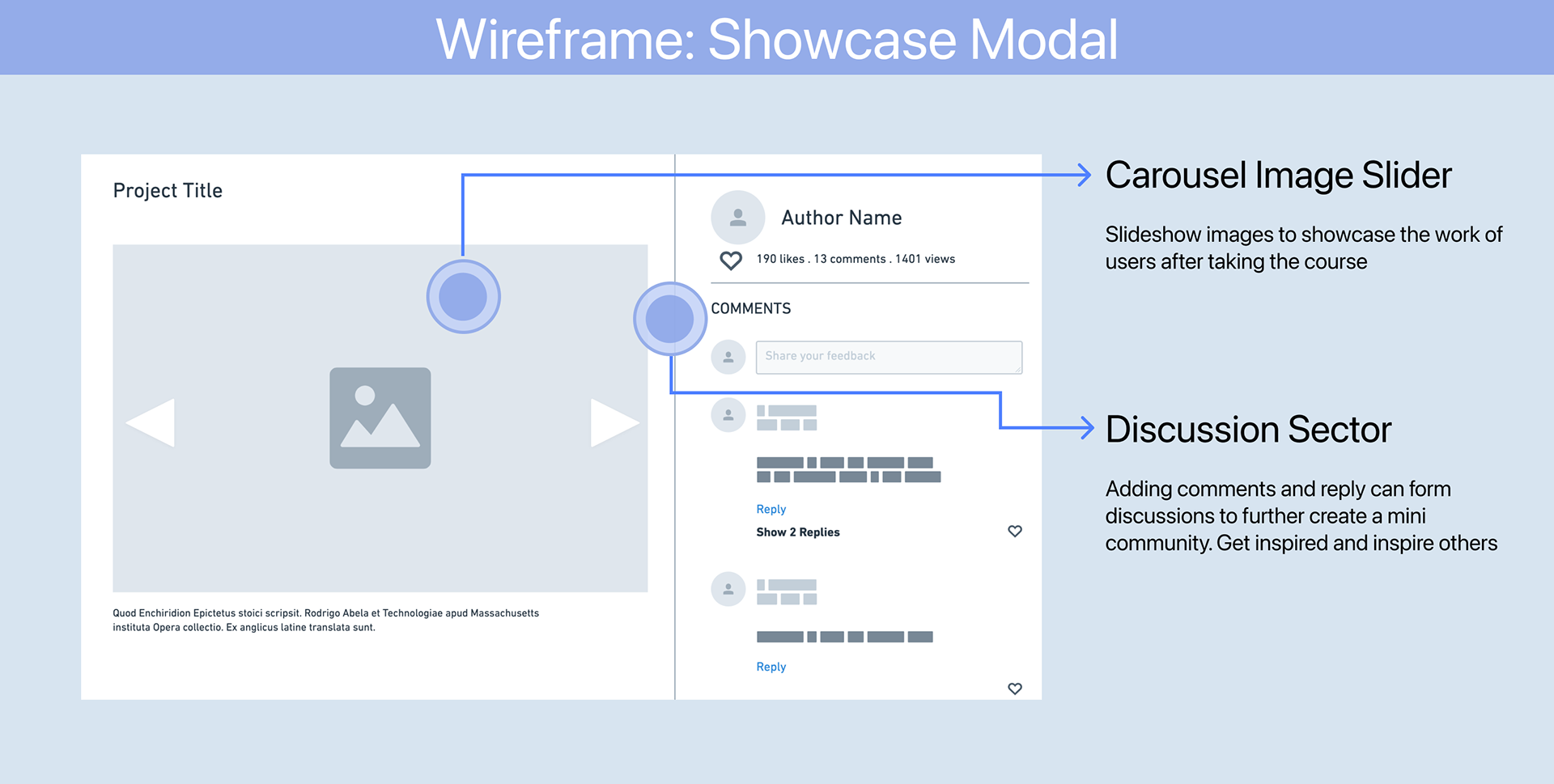
Task: Click the author avatar beside Author Name
Action: click(738, 218)
